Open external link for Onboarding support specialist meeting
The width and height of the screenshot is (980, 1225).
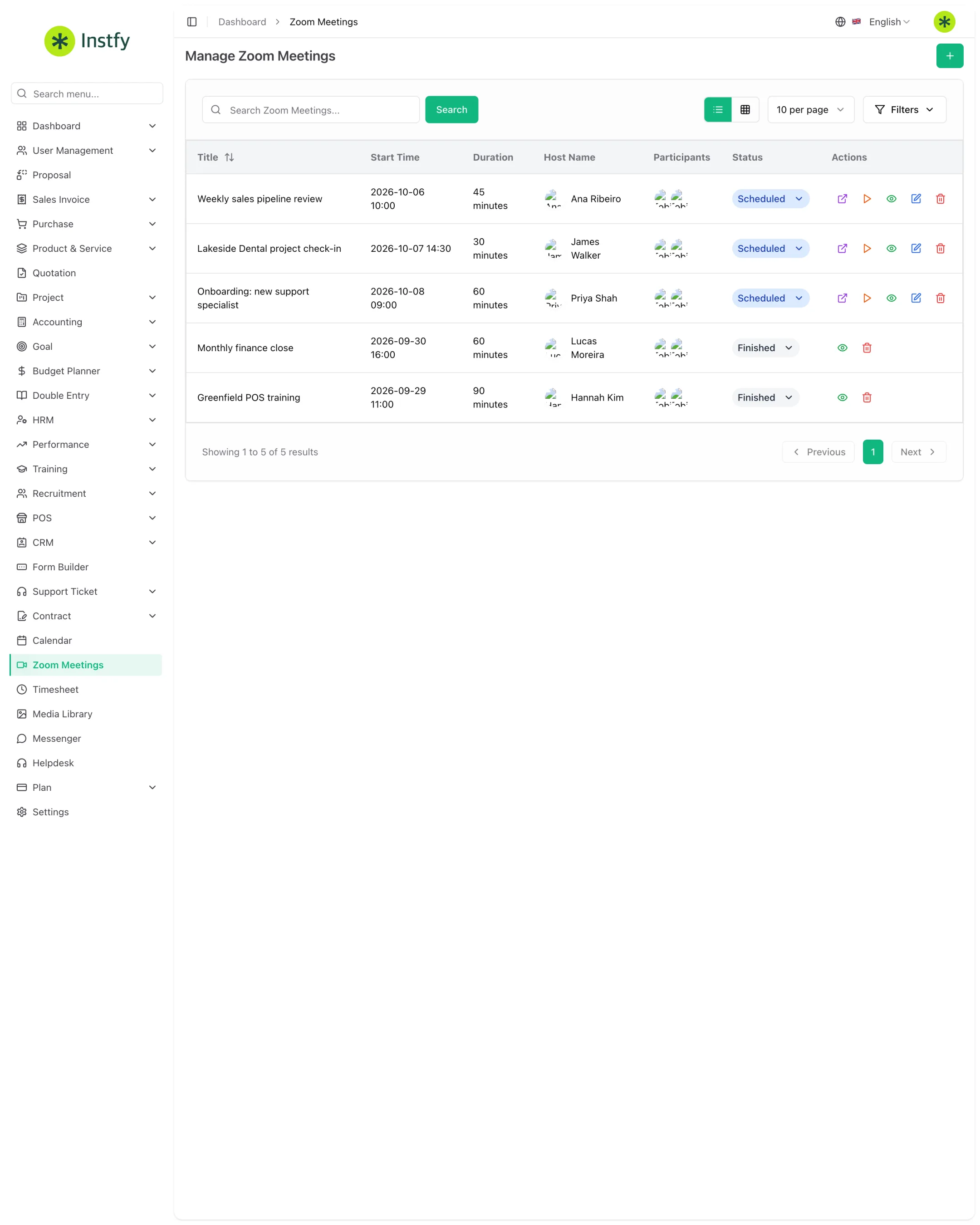pos(842,298)
